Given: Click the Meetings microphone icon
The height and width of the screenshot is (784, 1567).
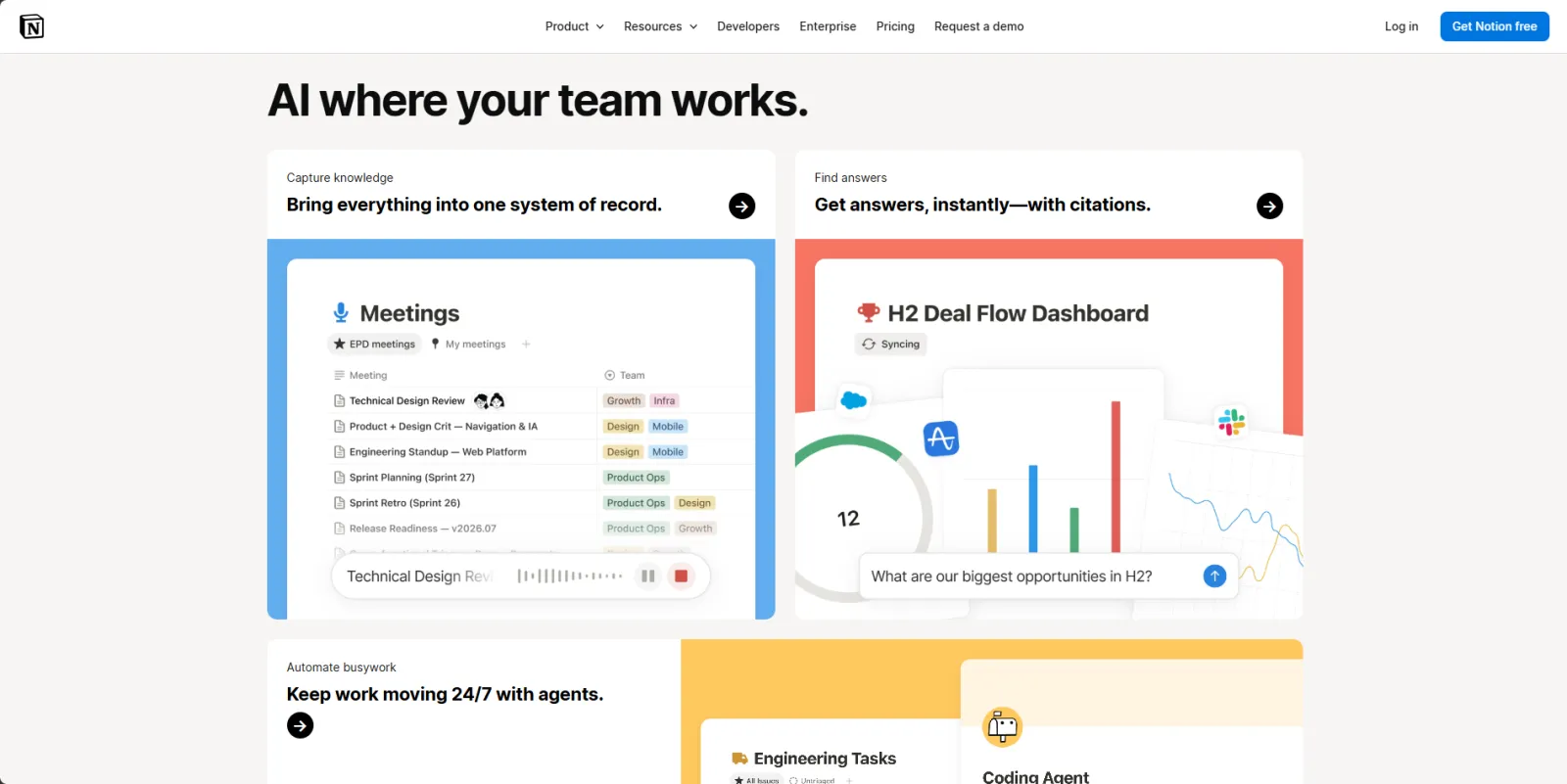Looking at the screenshot, I should (x=340, y=312).
